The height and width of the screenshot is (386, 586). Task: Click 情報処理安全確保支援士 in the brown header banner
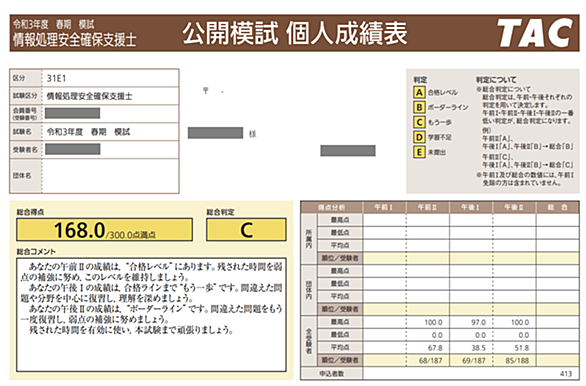pyautogui.click(x=74, y=40)
